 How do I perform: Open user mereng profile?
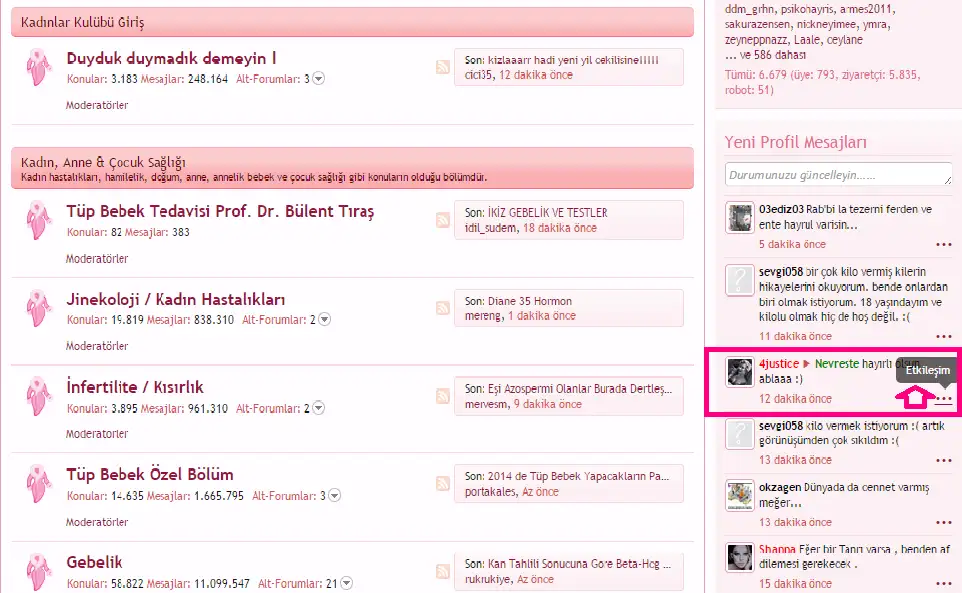click(483, 316)
